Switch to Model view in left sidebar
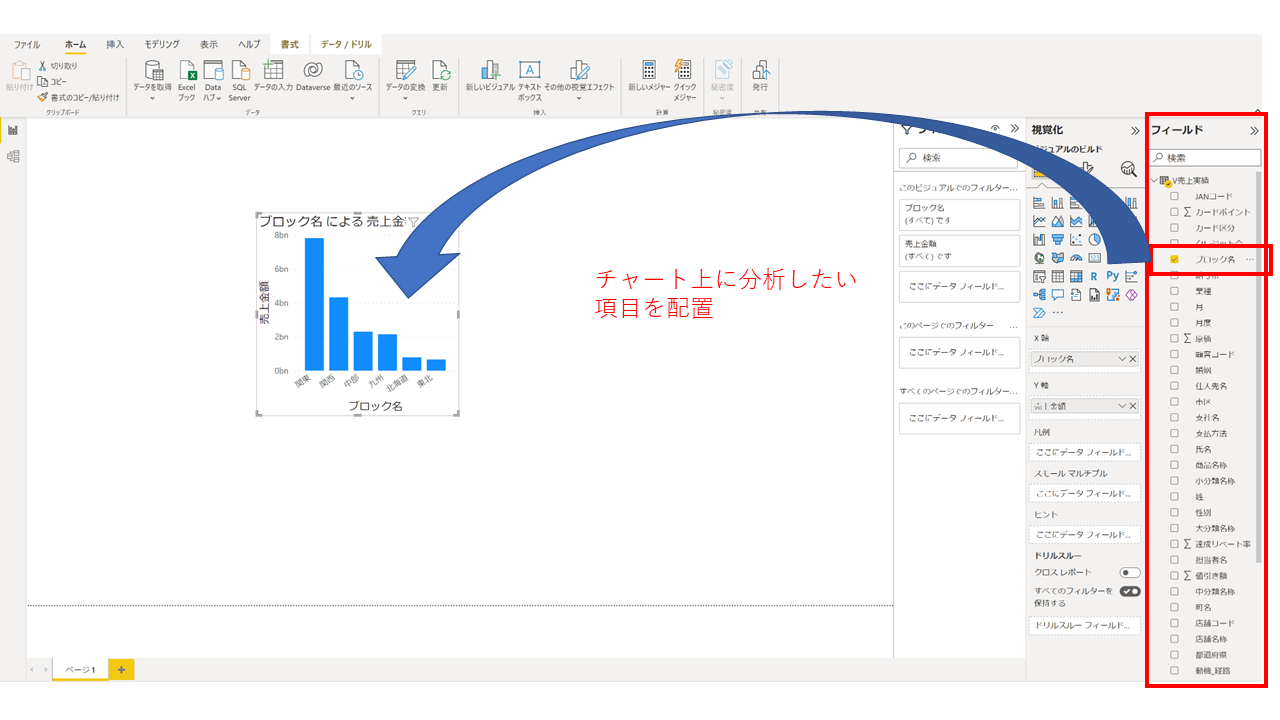 pos(13,156)
